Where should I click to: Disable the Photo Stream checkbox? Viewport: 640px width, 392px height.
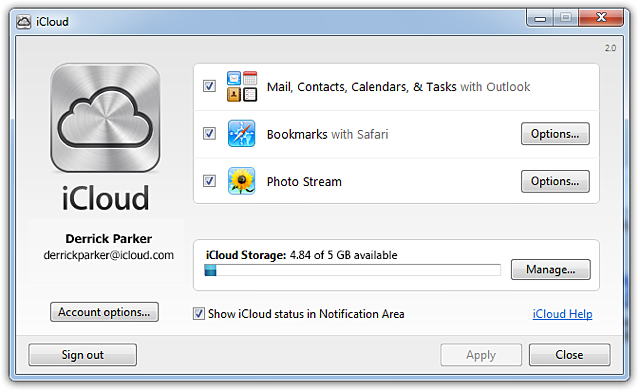(x=209, y=181)
